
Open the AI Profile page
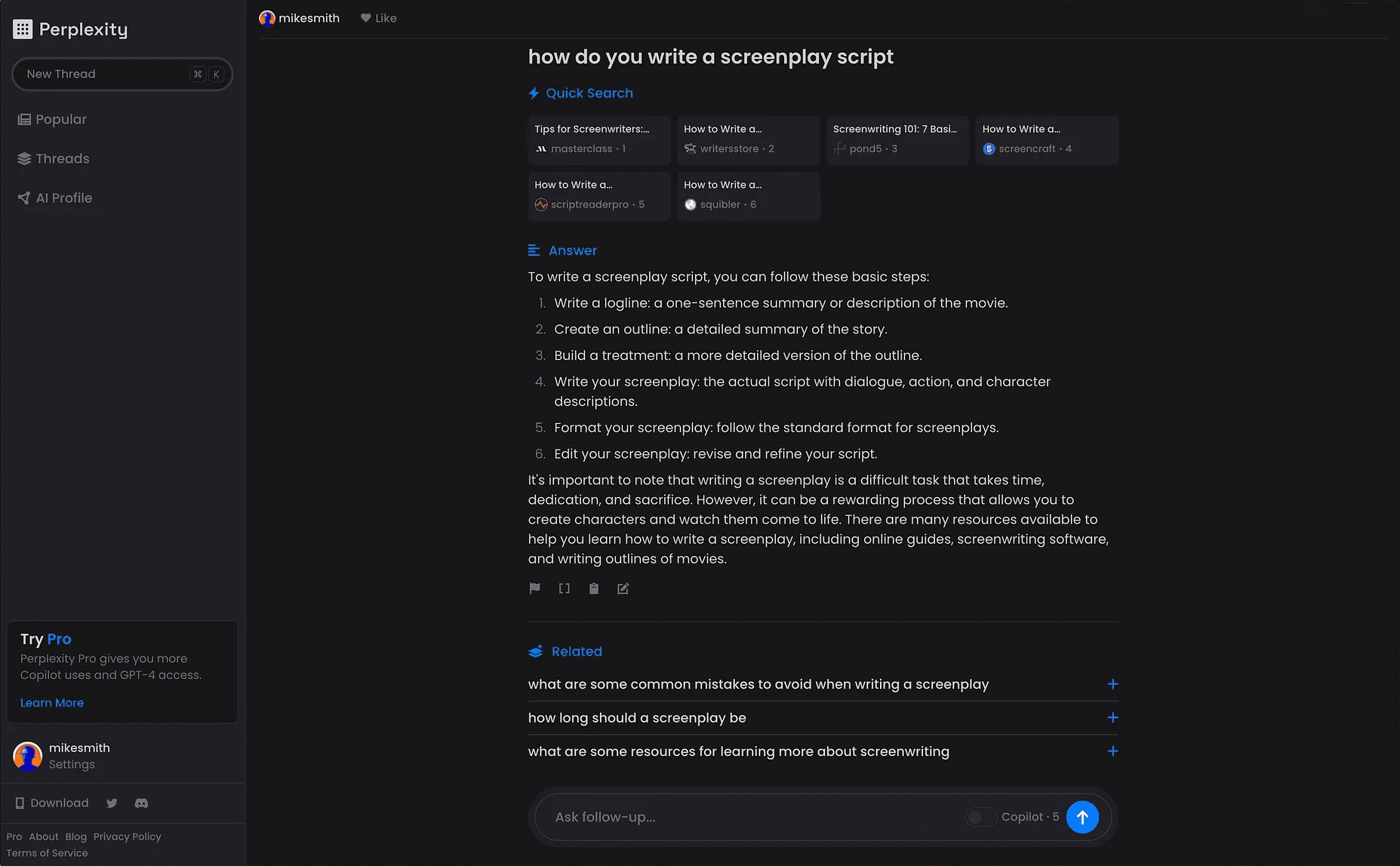54,198
